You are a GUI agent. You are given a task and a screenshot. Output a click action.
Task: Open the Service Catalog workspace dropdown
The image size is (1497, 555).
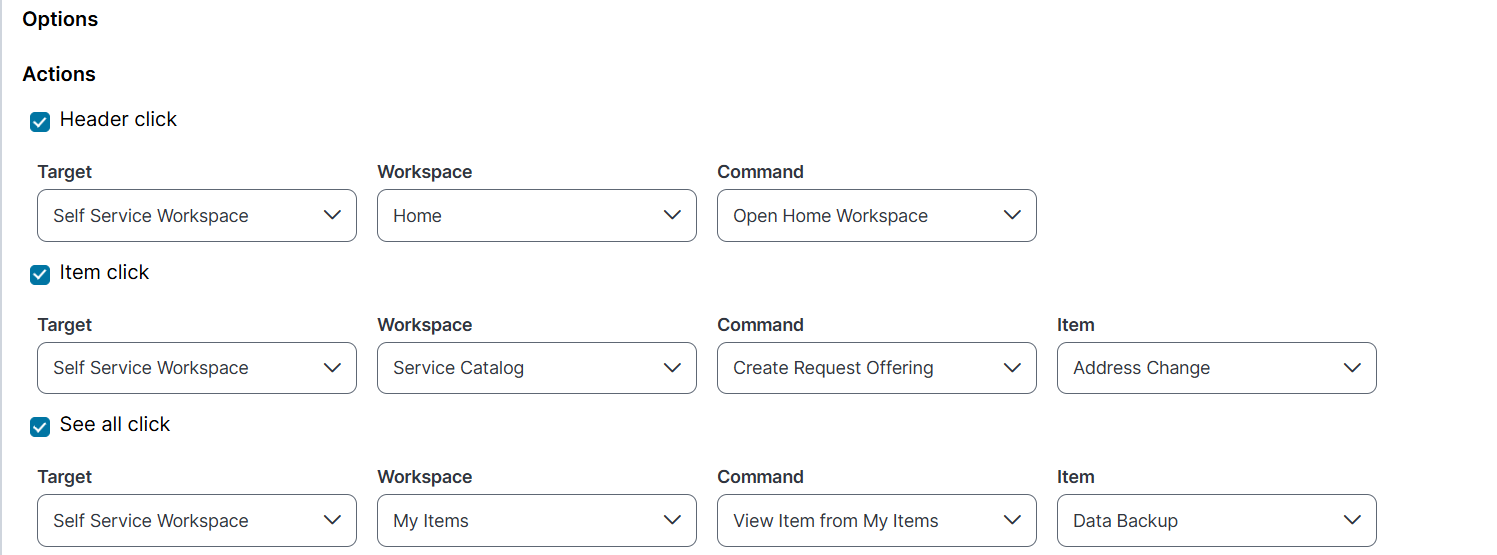pyautogui.click(x=536, y=368)
